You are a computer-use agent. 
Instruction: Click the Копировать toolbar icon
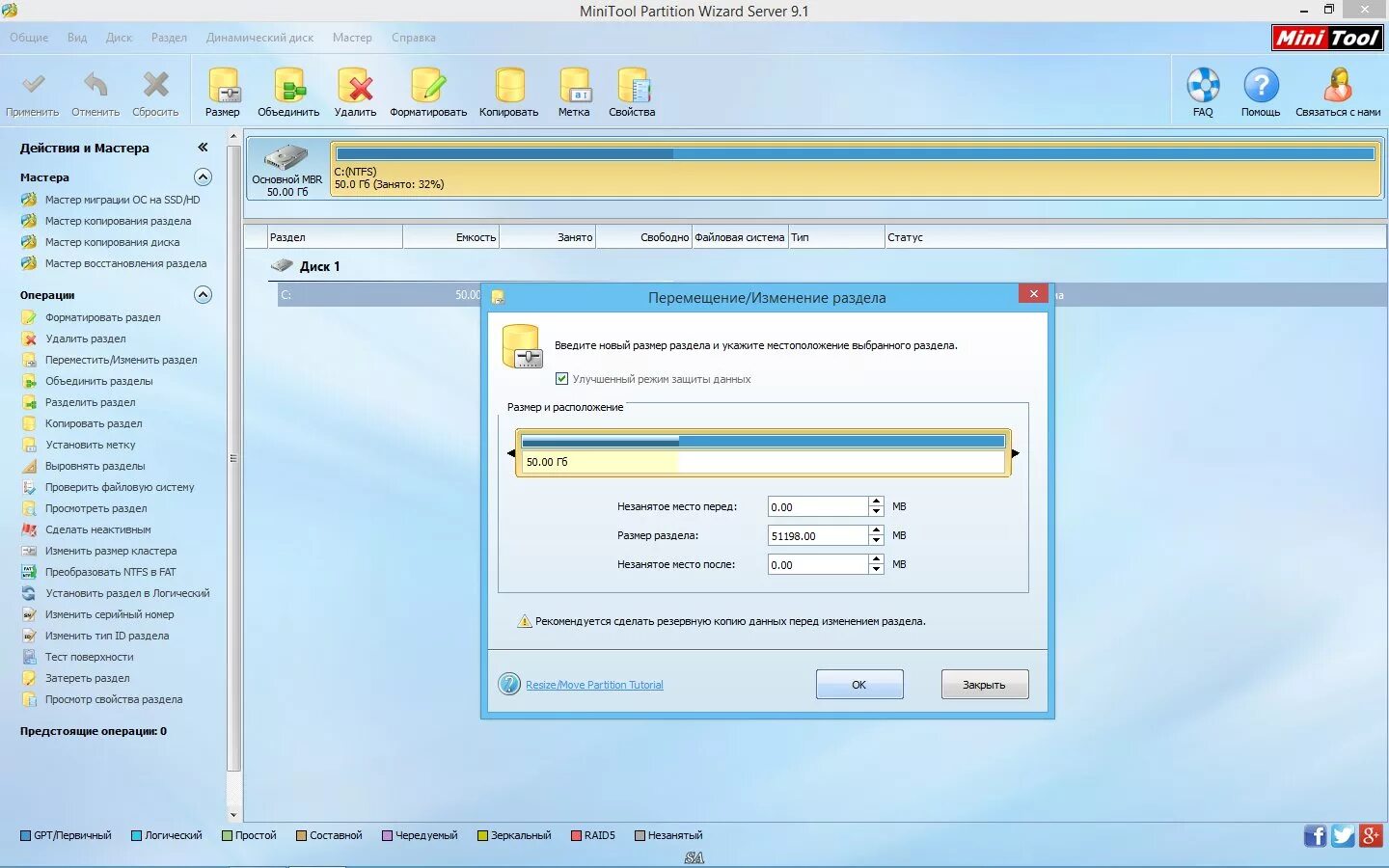(x=509, y=94)
